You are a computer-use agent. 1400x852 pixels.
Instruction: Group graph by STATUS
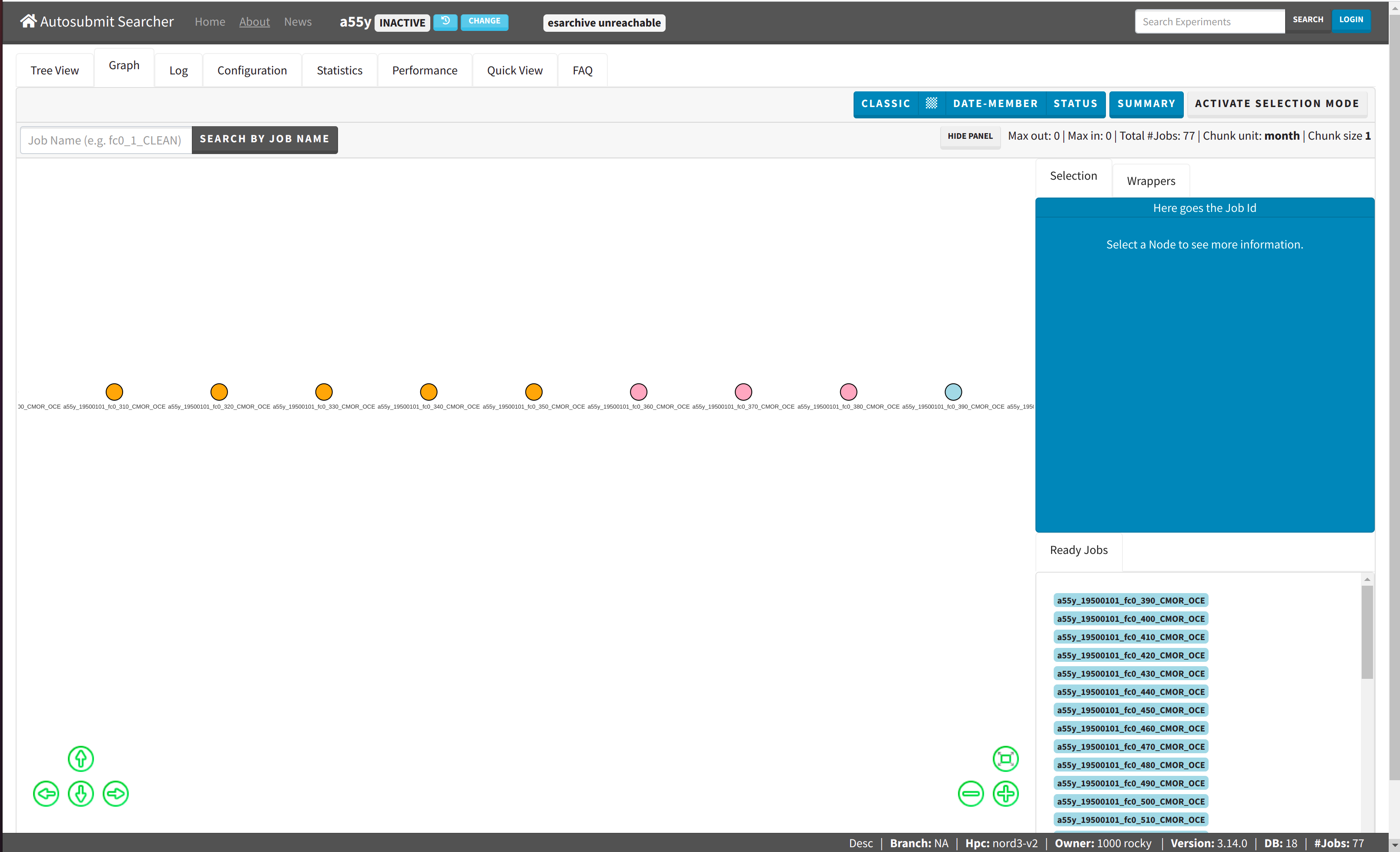[1075, 104]
